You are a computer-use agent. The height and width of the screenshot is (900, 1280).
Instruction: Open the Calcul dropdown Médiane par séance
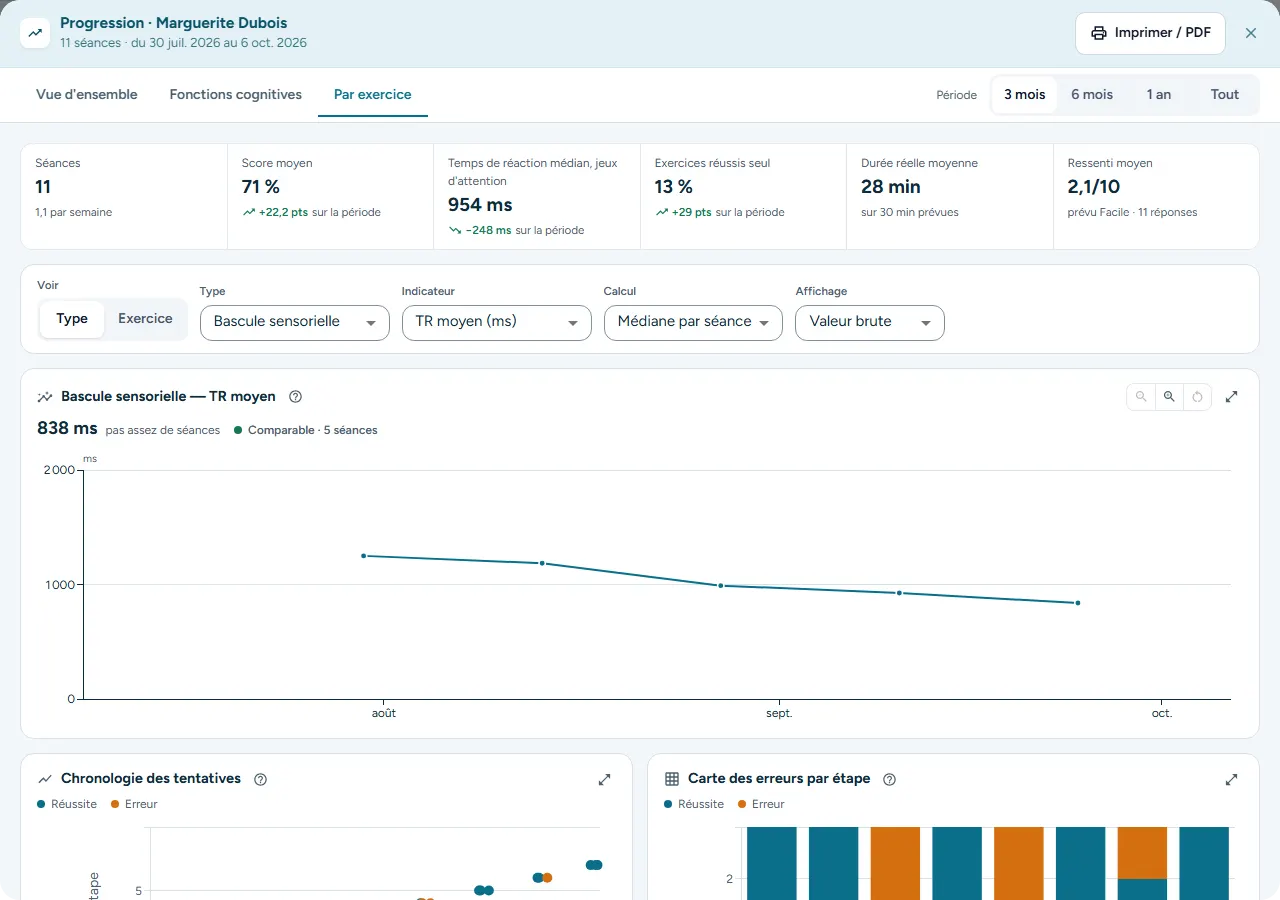(693, 322)
